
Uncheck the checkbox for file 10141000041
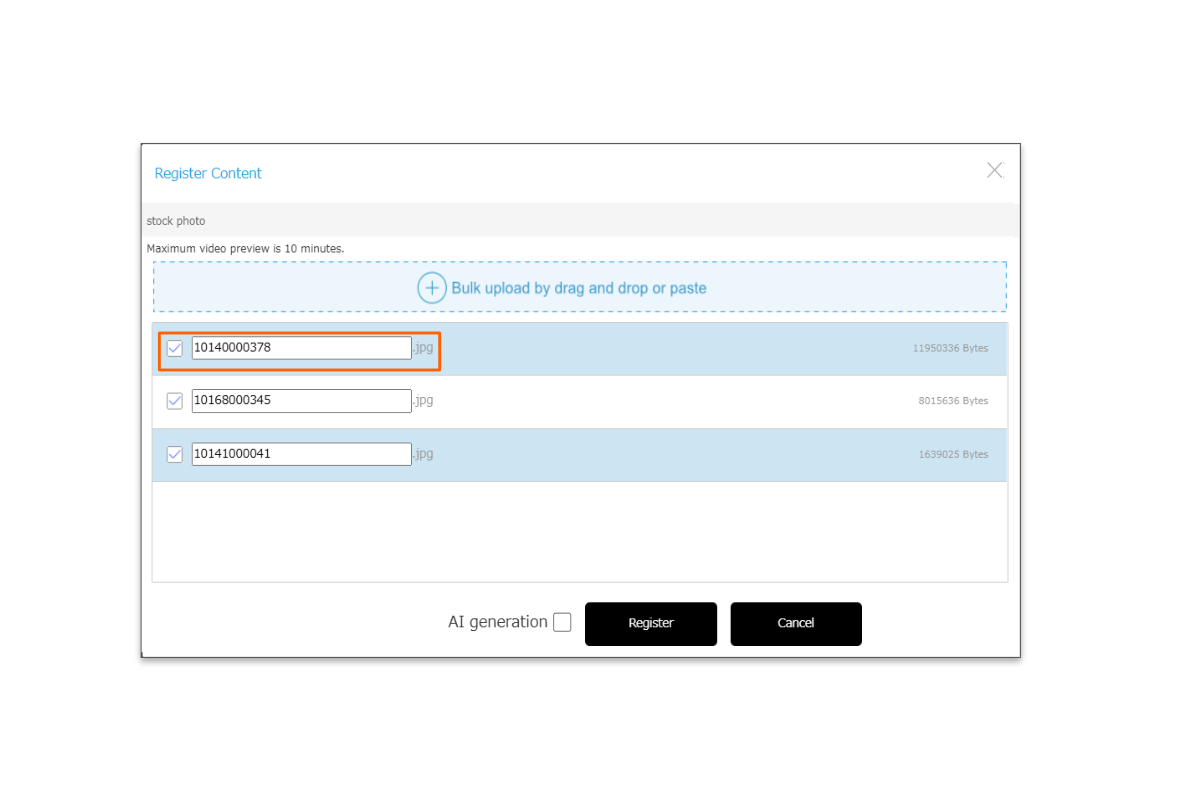point(175,454)
